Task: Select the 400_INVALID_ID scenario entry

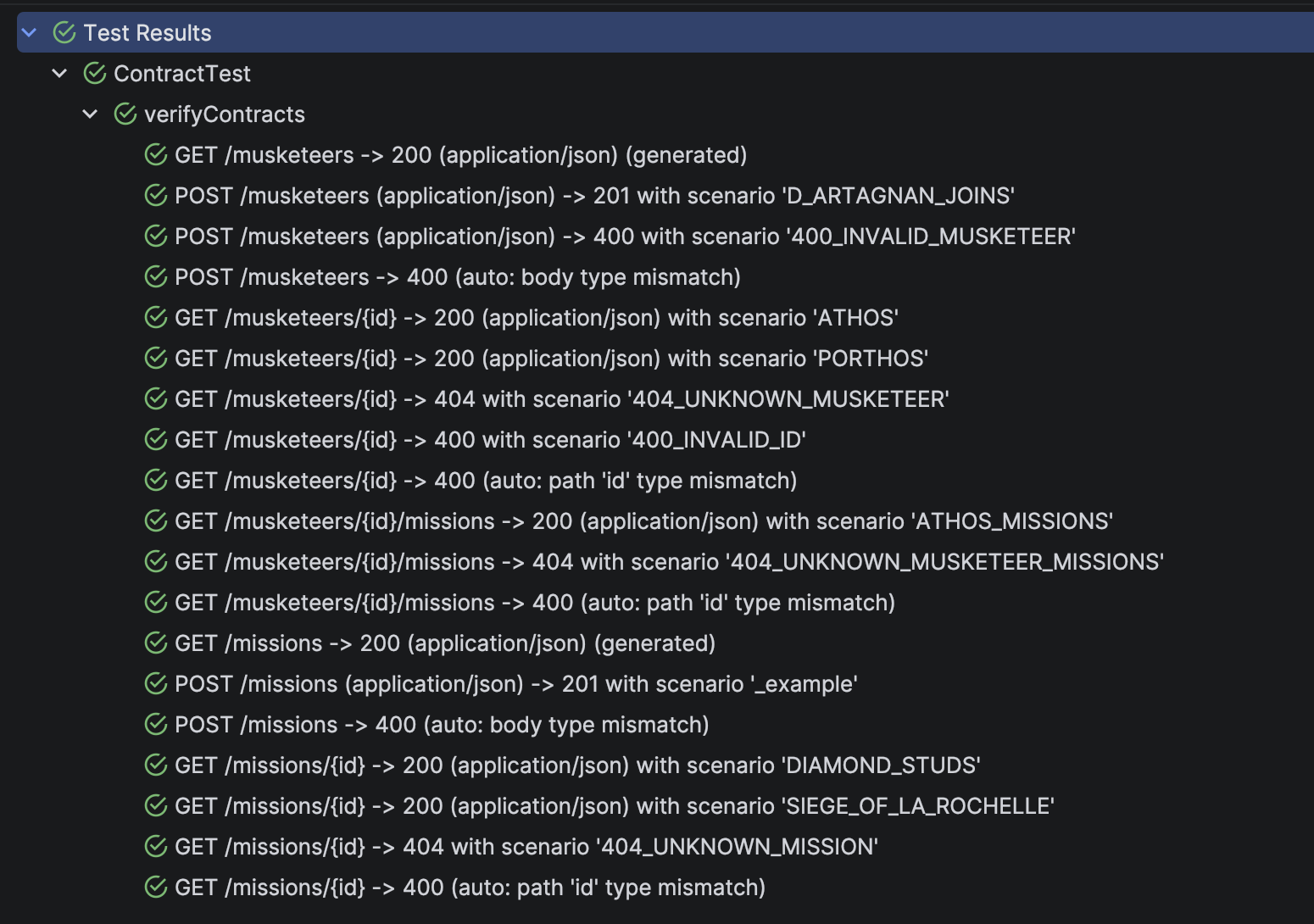Action: click(490, 439)
